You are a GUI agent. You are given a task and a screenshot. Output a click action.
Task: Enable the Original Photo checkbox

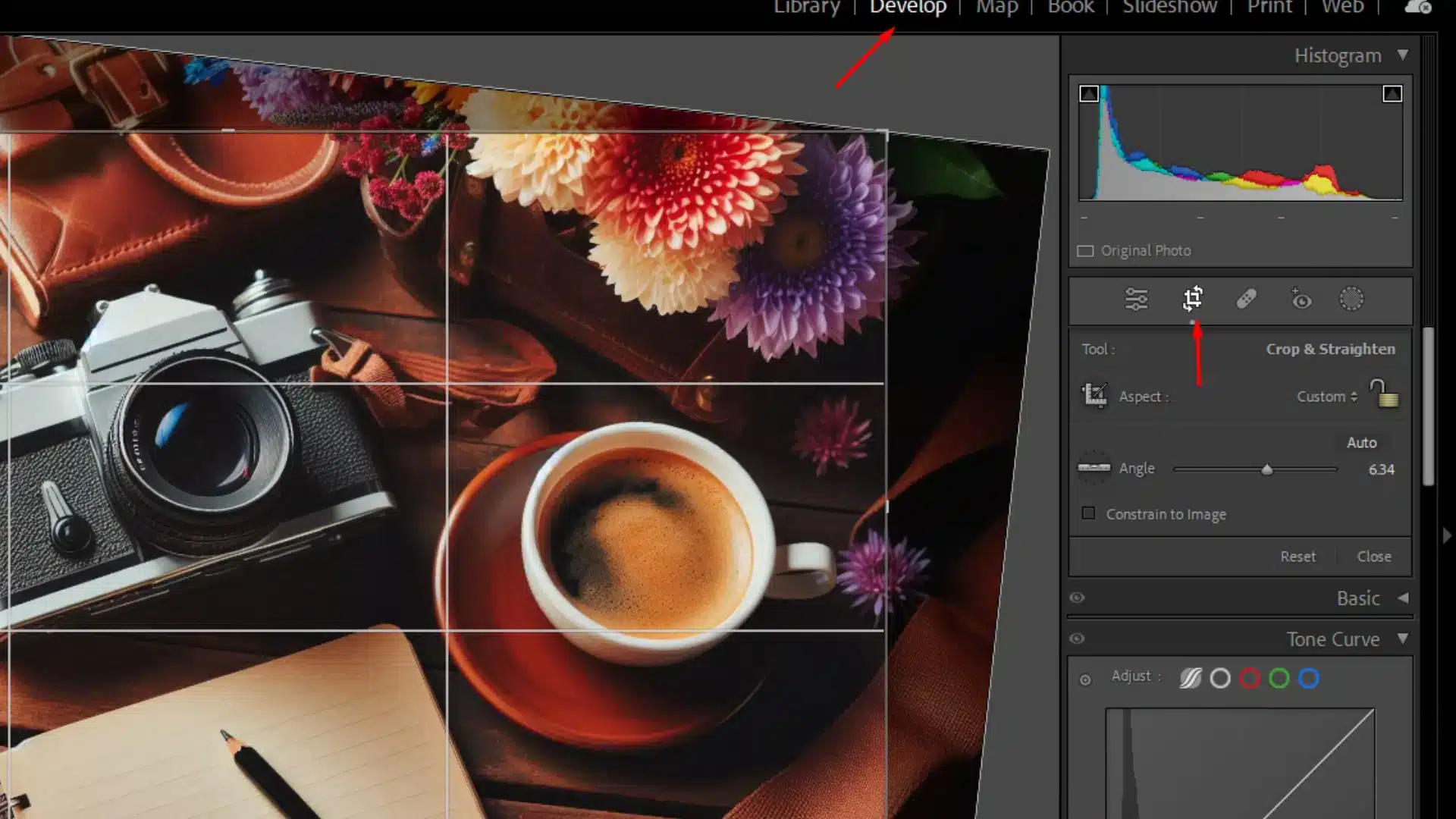[x=1085, y=251]
